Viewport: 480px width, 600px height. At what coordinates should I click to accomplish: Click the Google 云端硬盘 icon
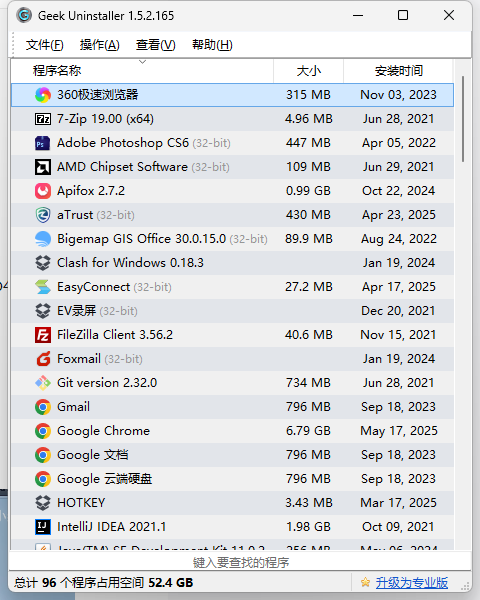point(43,479)
